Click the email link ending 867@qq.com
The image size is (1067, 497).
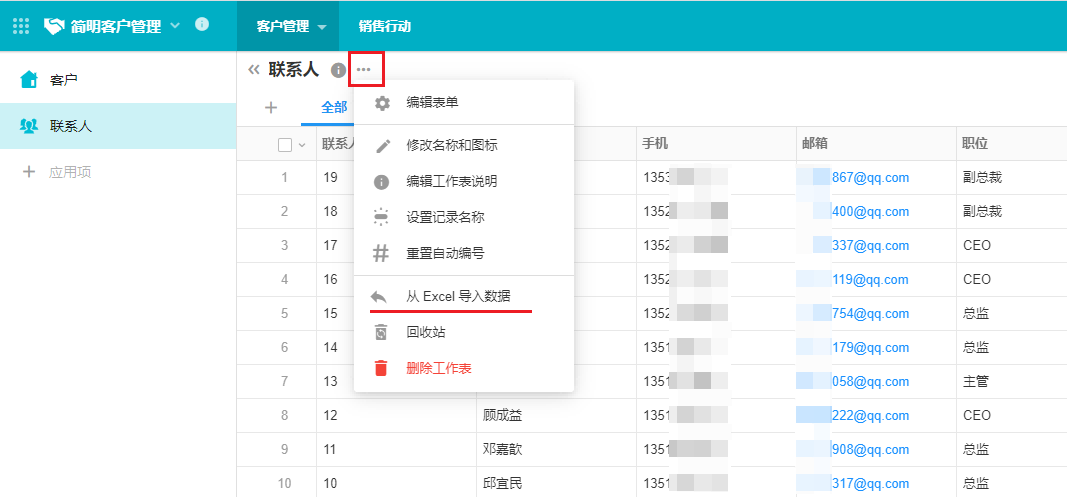coord(870,177)
